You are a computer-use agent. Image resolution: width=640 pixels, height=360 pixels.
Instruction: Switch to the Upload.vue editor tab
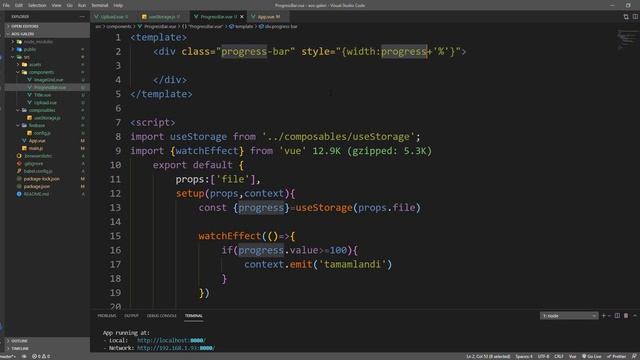[111, 17]
